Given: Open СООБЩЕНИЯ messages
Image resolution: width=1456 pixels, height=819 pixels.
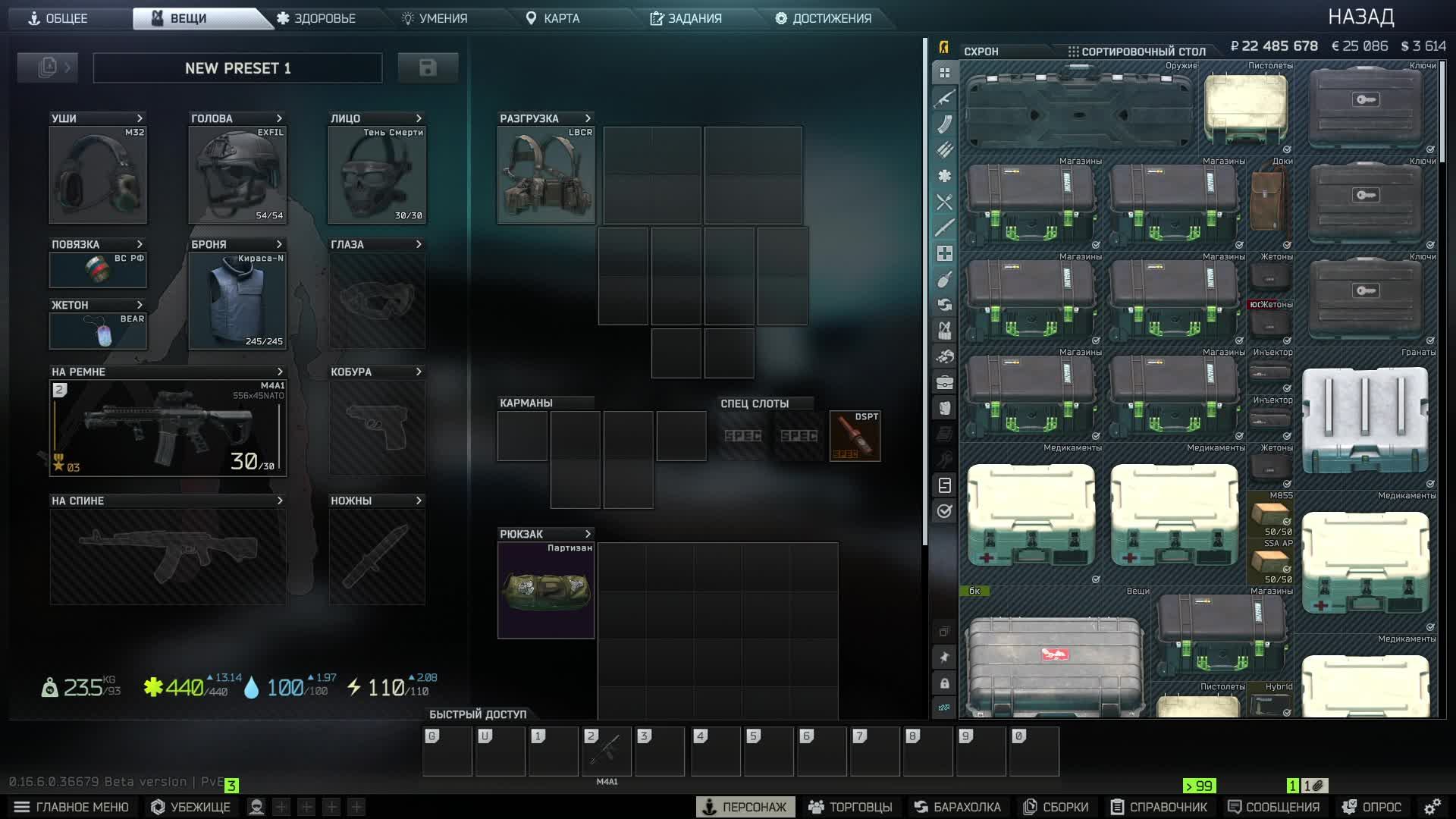Looking at the screenshot, I should point(1274,807).
